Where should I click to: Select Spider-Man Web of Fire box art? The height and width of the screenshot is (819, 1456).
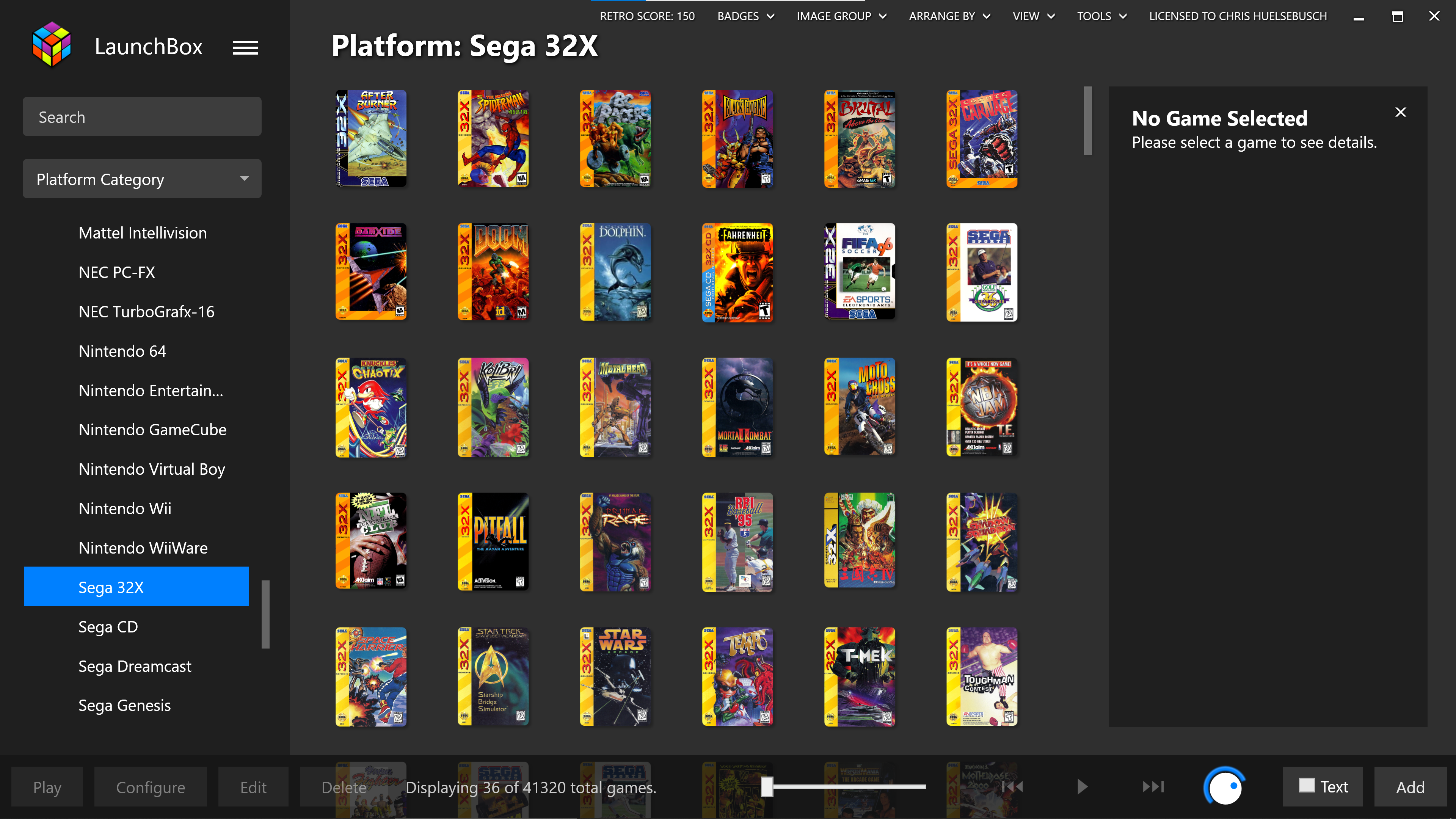(x=493, y=138)
